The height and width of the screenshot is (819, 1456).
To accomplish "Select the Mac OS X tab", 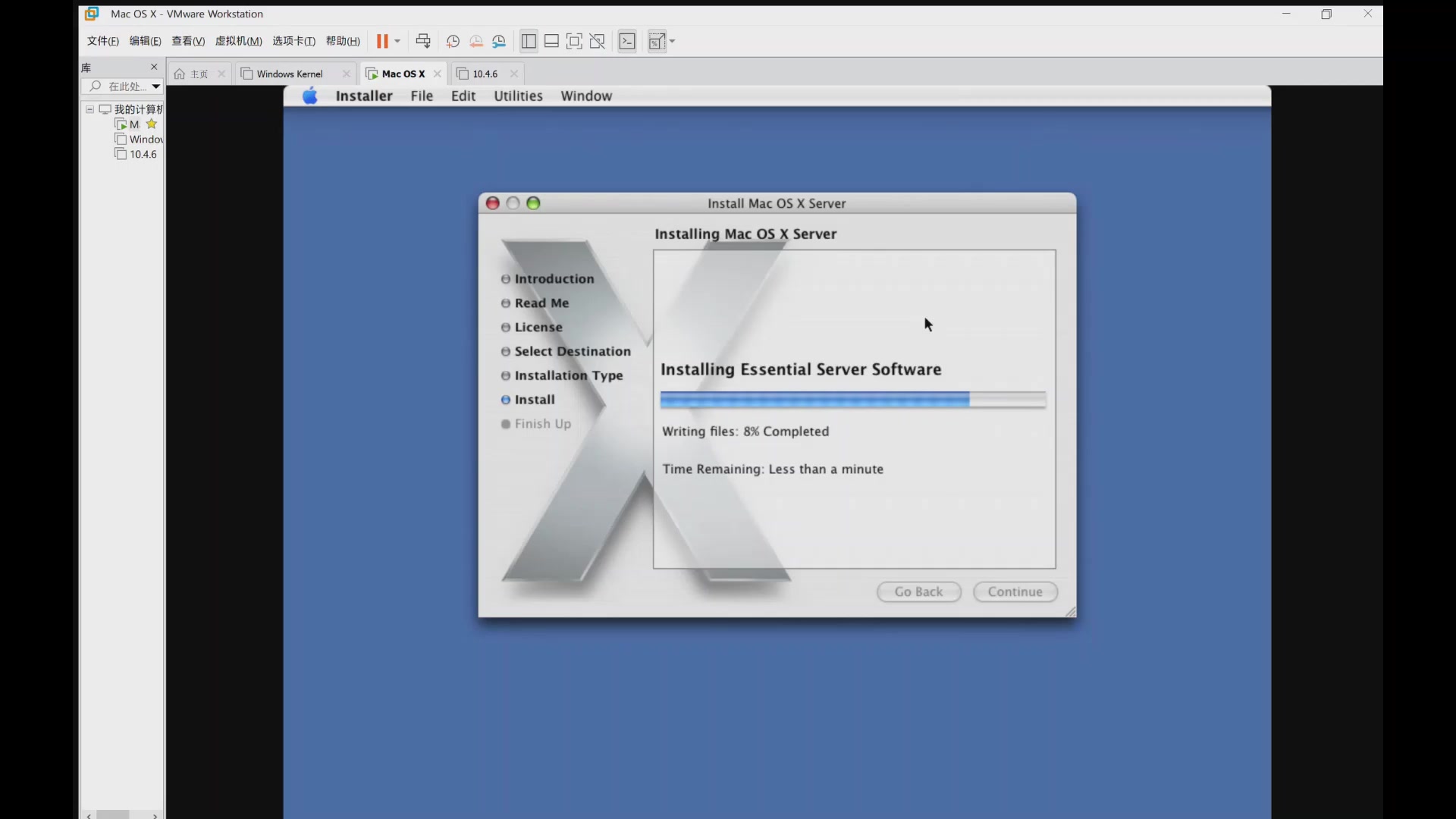I will [x=403, y=74].
